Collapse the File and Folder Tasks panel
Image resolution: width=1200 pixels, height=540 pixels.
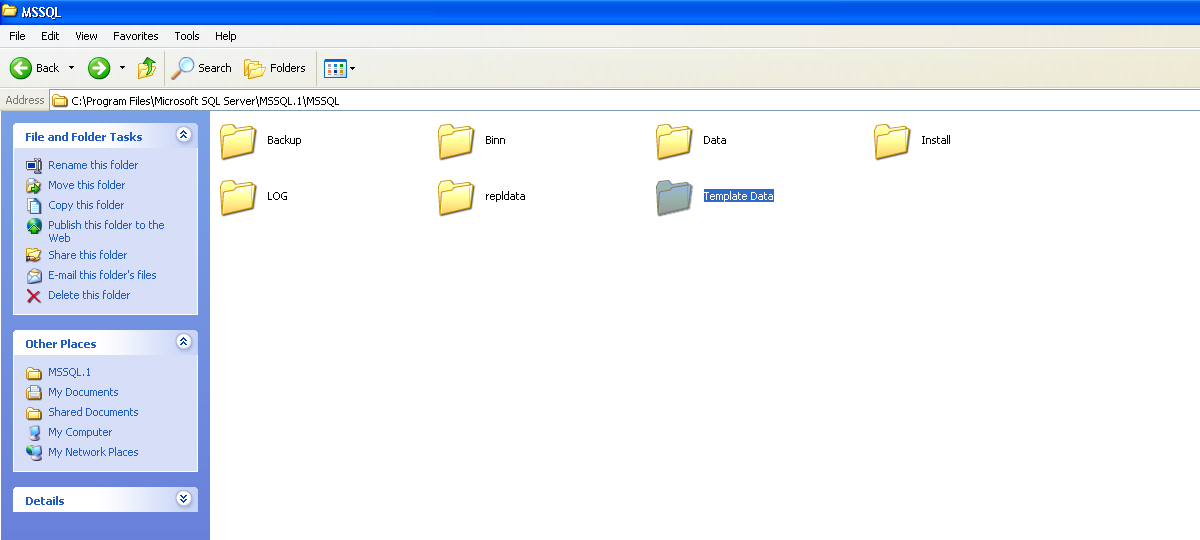pos(183,135)
